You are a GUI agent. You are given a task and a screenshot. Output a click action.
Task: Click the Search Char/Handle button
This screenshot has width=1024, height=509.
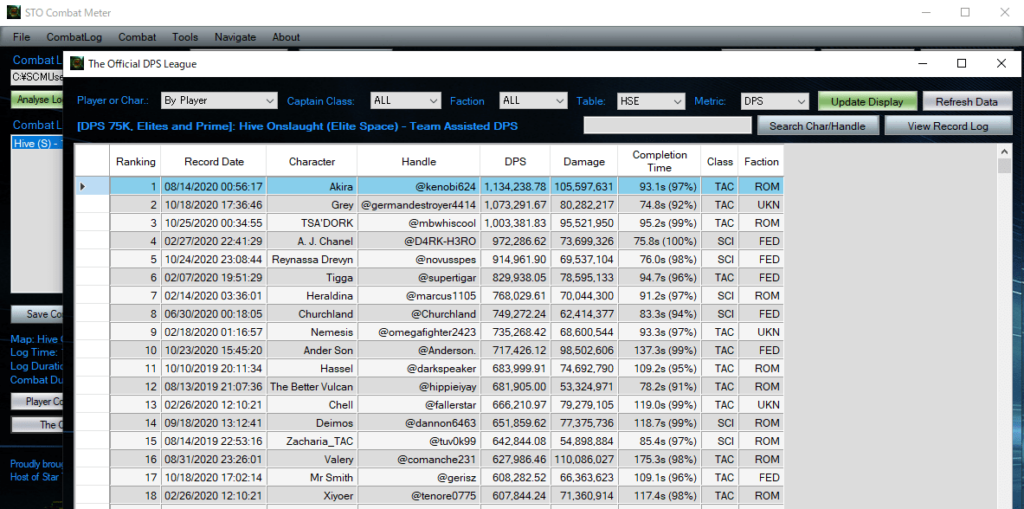click(817, 126)
